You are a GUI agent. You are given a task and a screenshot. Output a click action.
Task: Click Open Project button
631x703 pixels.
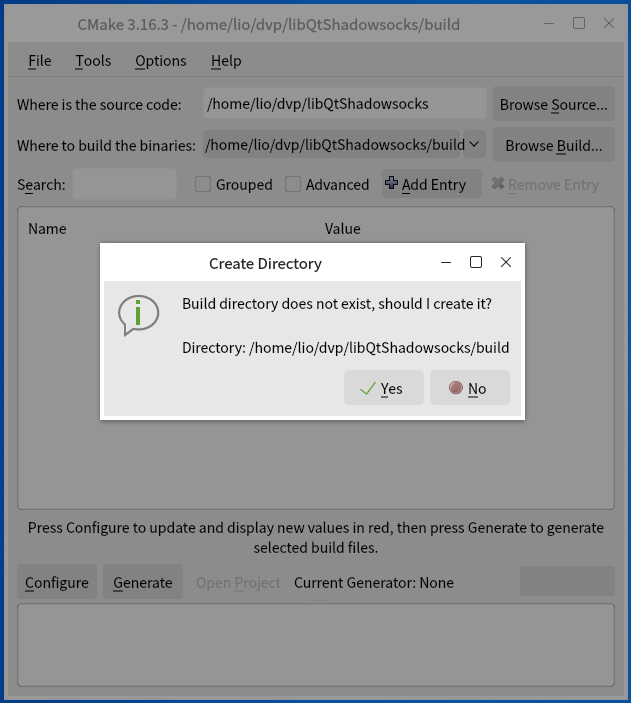[238, 582]
